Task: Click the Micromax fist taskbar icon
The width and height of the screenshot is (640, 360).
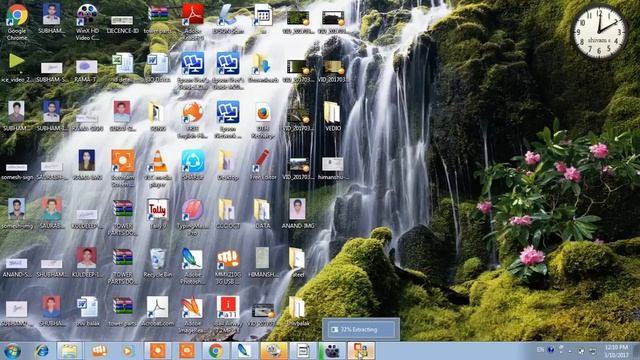Action: (99, 351)
